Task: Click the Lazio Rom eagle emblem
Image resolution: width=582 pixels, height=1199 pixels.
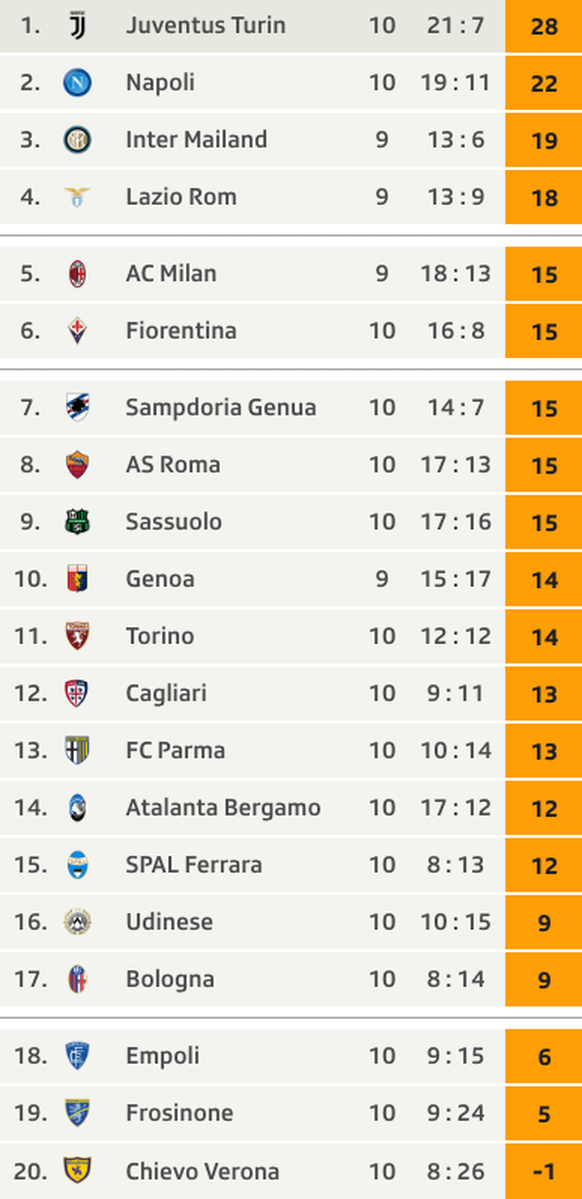Action: 77,197
